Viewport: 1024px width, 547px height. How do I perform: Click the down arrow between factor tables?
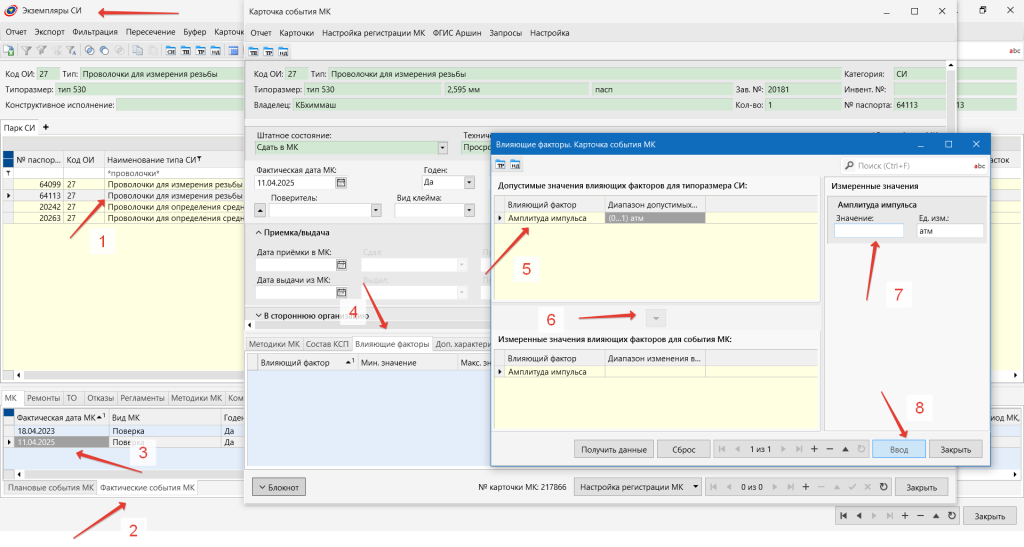[x=656, y=318]
